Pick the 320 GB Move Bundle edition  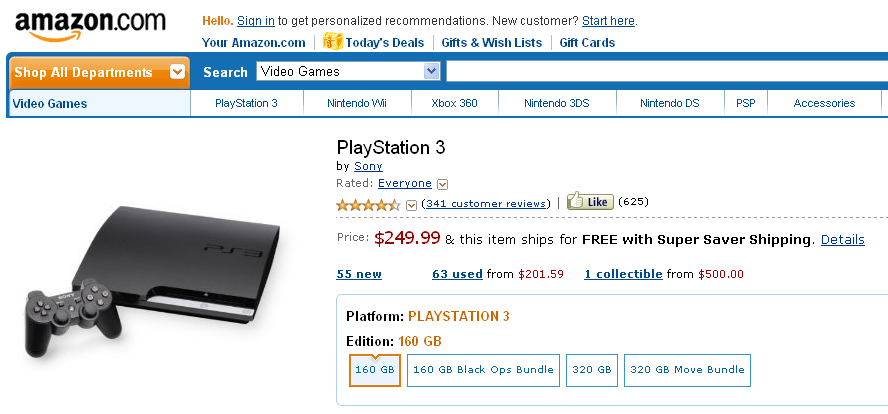pos(688,370)
